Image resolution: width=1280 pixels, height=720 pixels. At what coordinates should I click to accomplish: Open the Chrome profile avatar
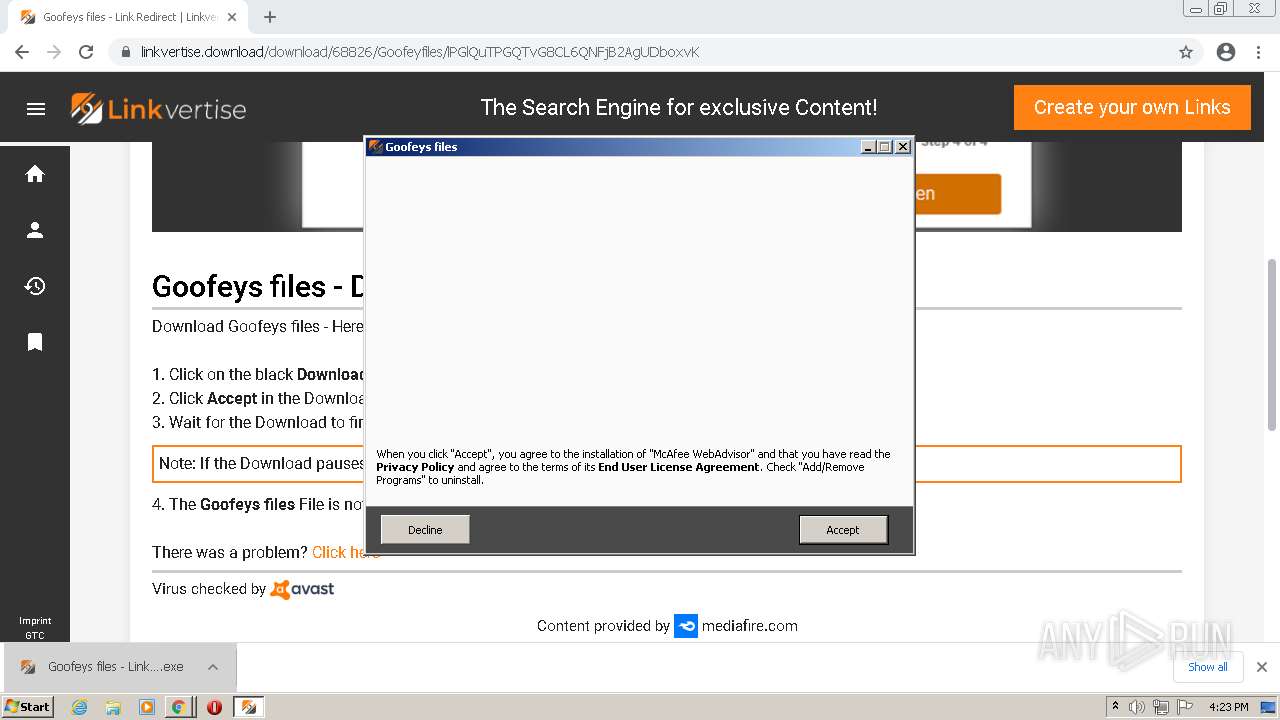(x=1226, y=52)
